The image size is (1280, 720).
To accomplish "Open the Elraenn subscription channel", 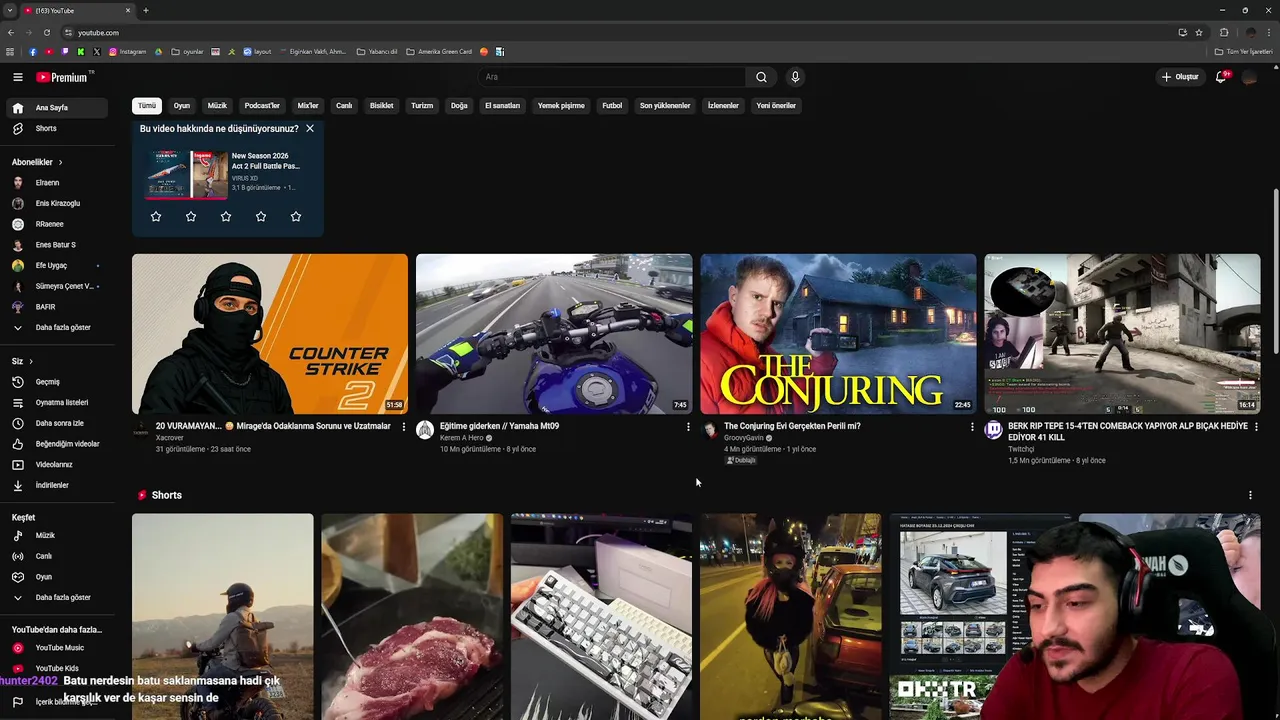I will pos(55,183).
